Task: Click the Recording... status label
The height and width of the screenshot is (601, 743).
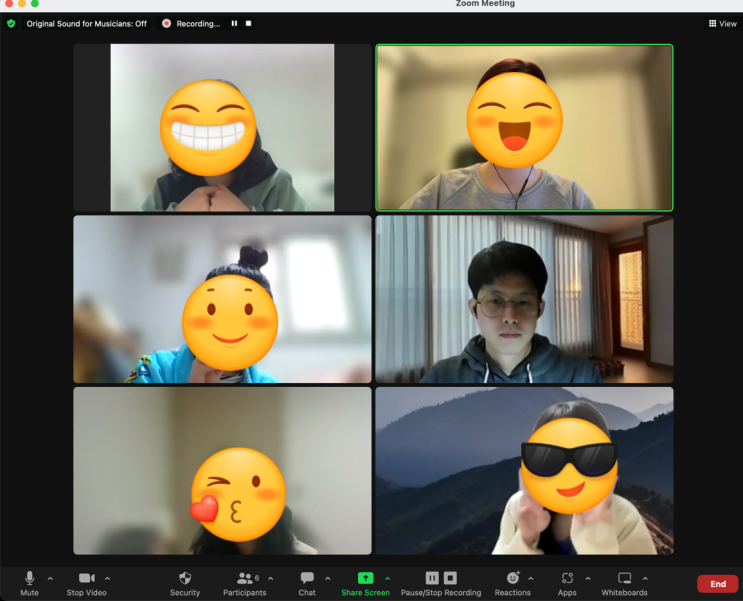Action: click(198, 24)
